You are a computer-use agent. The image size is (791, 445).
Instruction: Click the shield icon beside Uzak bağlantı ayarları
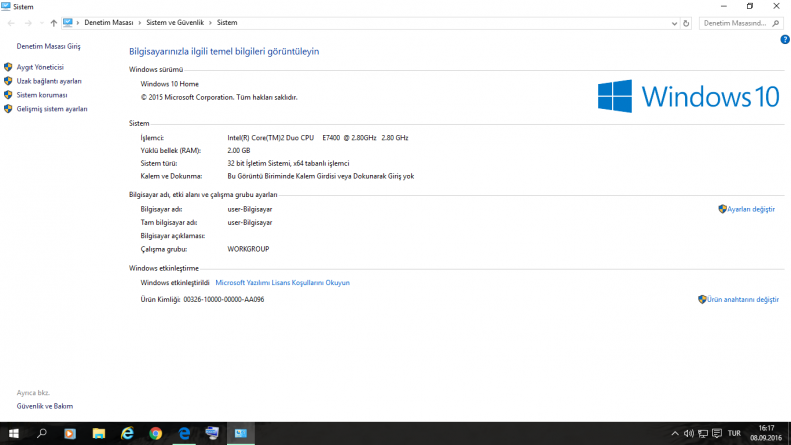(8, 81)
